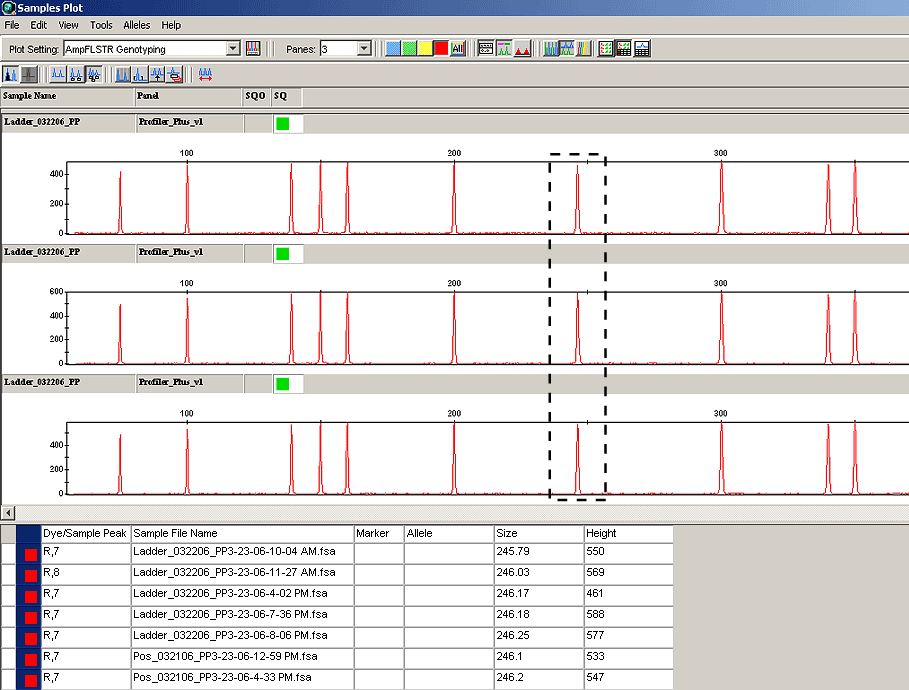The image size is (909, 690).
Task: Click the height value 569
Action: 595,572
